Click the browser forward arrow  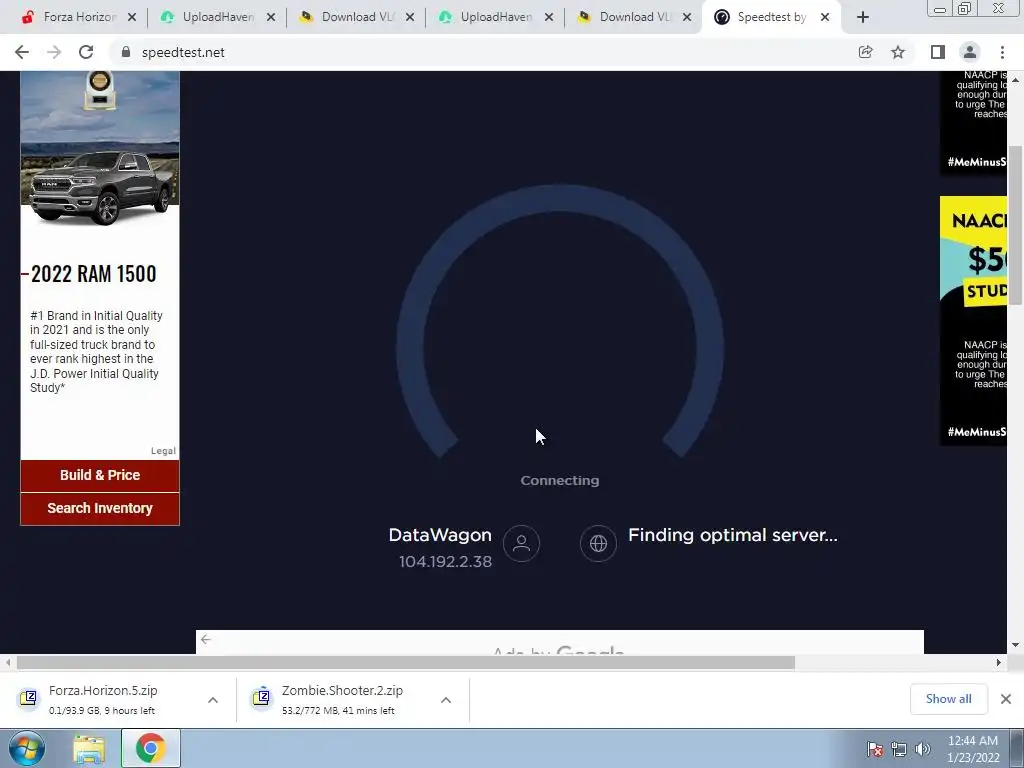(x=54, y=52)
